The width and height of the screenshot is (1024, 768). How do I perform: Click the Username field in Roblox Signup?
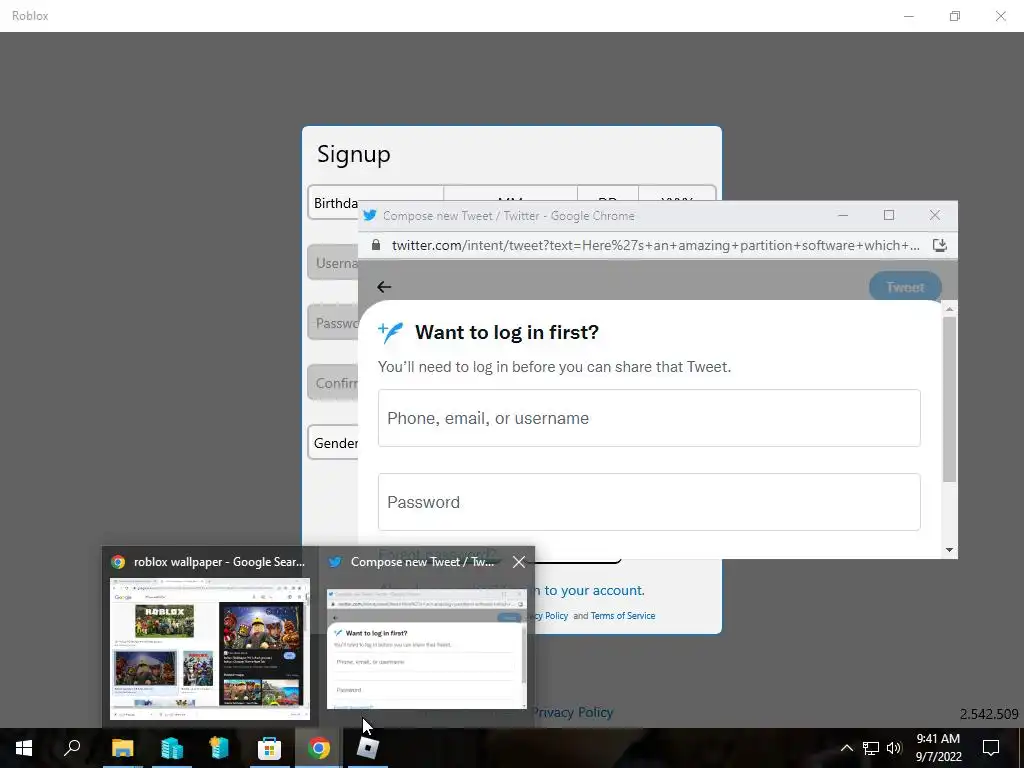[333, 263]
